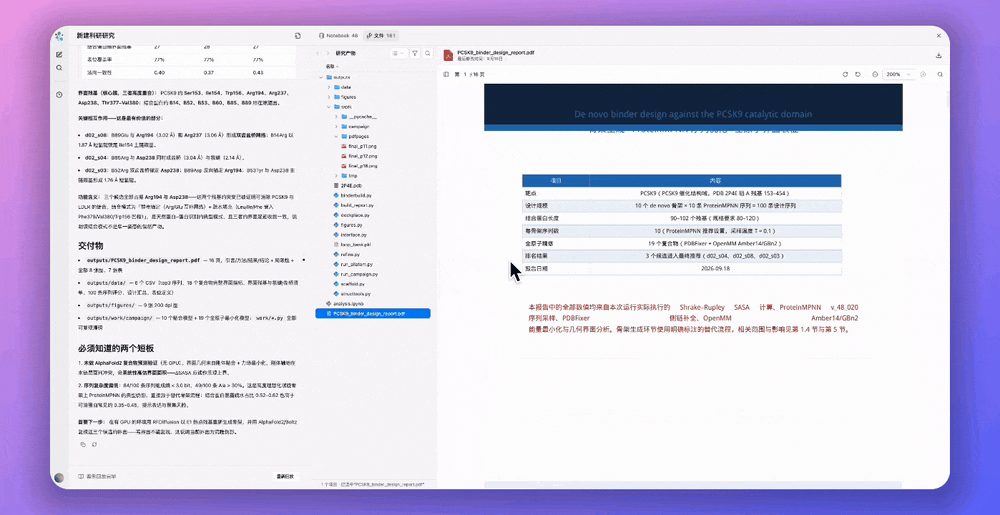Copy the chat response with copy icon
1000x515 pixels.
(82, 444)
